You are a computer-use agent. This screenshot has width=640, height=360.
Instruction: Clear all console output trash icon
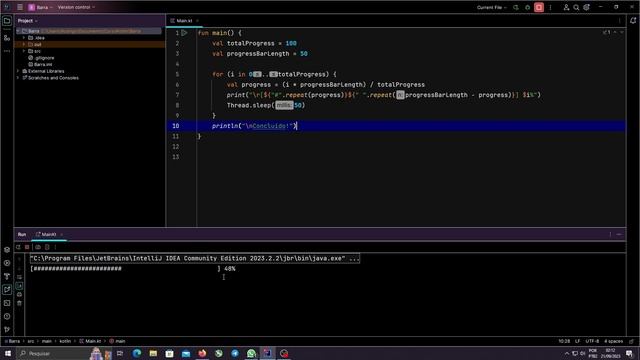point(19,303)
